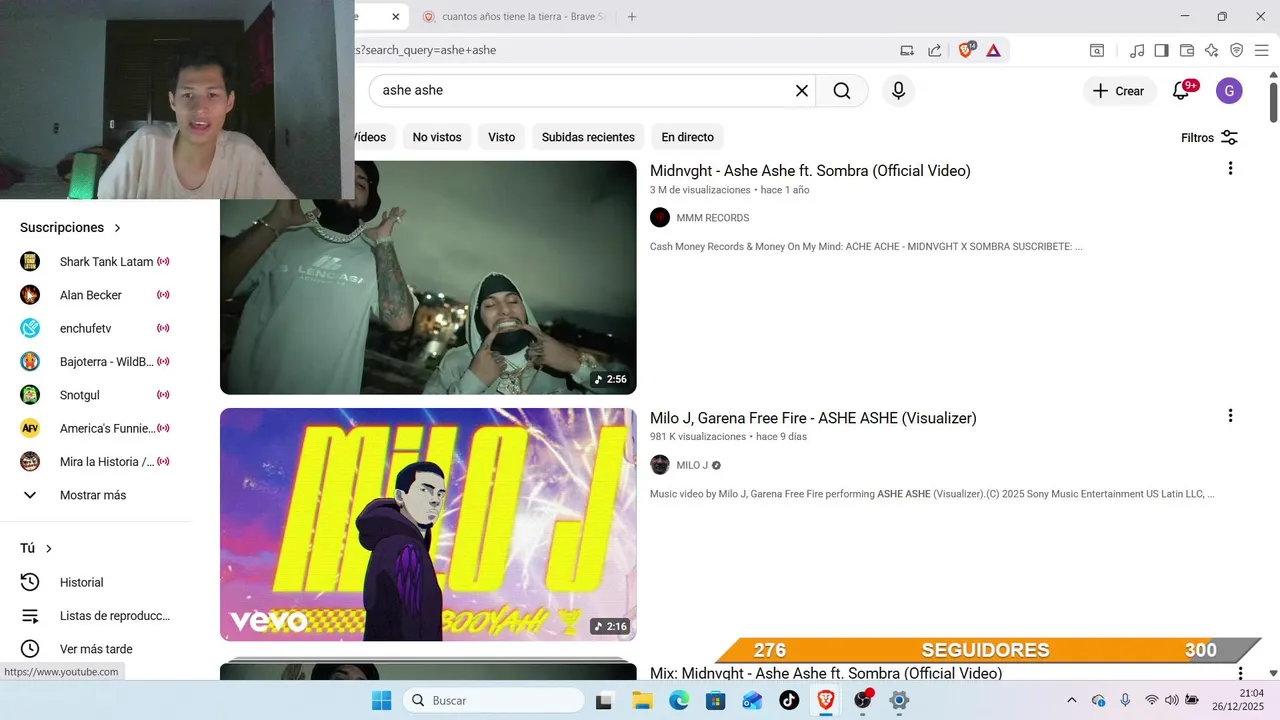
Task: Open Microsoft Edge from the taskbar
Action: 679,700
